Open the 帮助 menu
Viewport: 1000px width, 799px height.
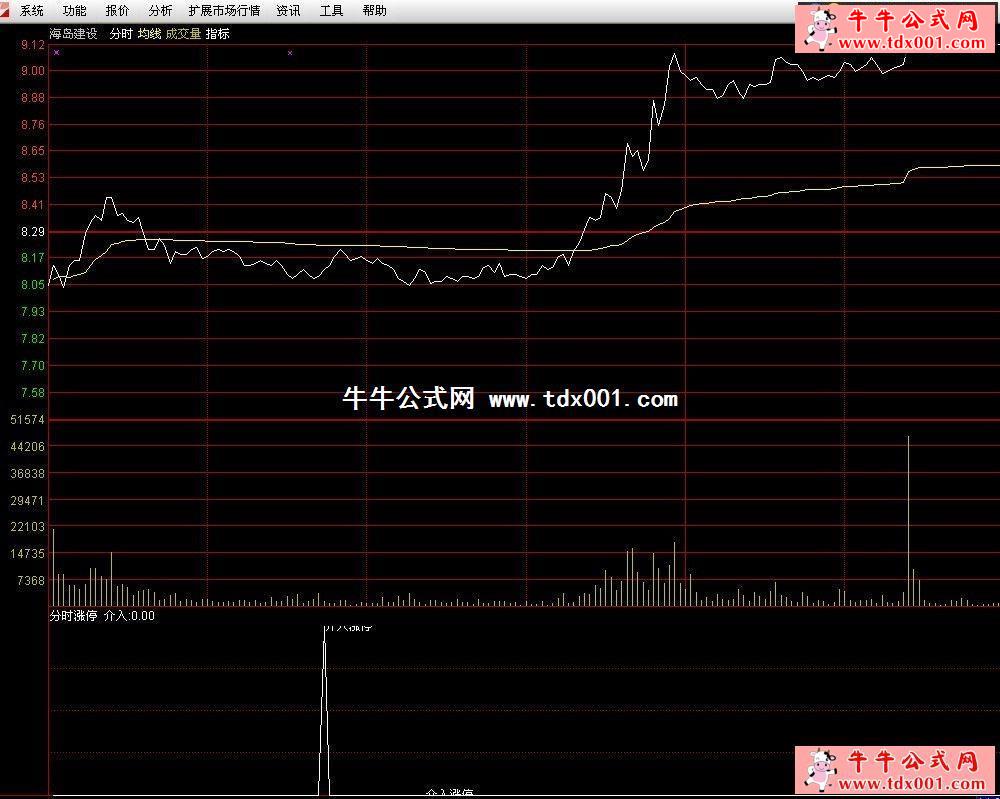tap(374, 11)
